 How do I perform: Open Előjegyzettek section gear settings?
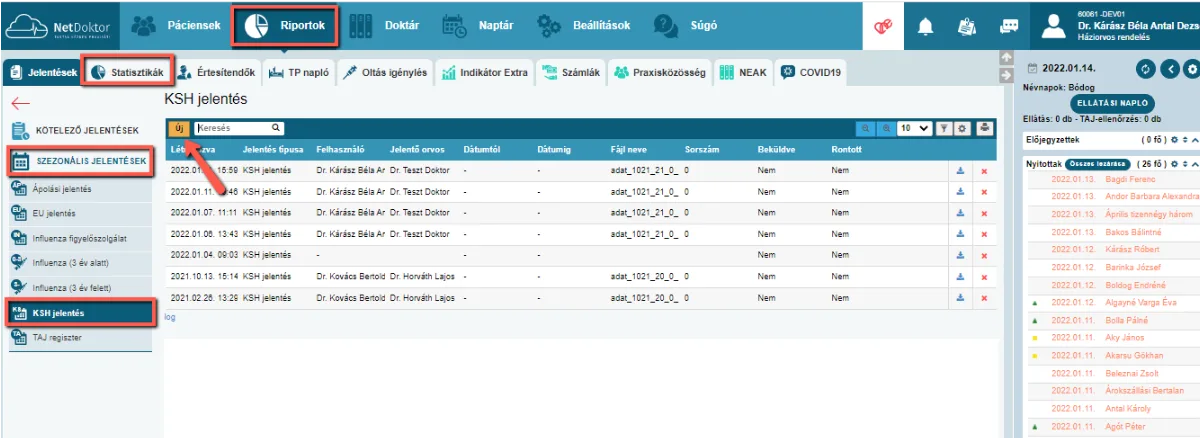tap(1174, 139)
